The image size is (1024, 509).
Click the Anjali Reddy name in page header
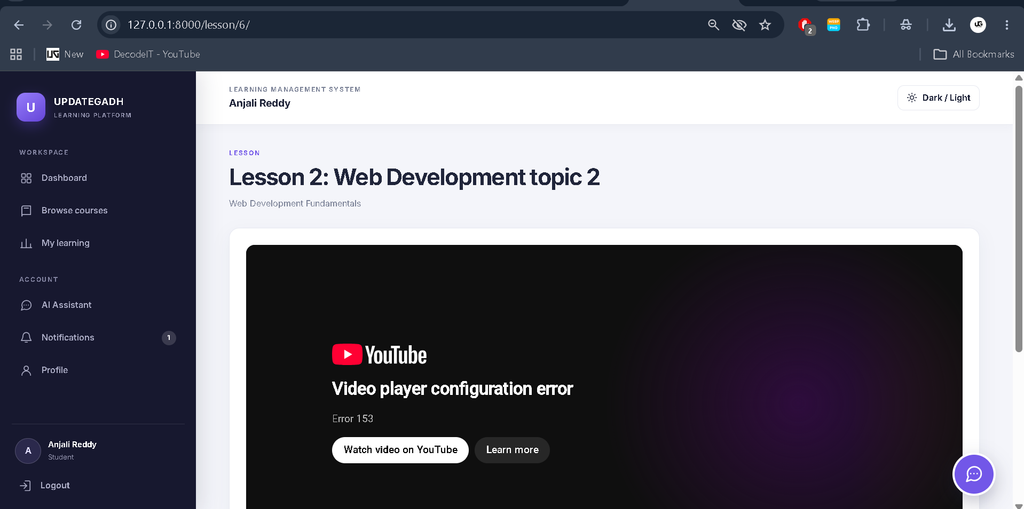click(x=259, y=103)
